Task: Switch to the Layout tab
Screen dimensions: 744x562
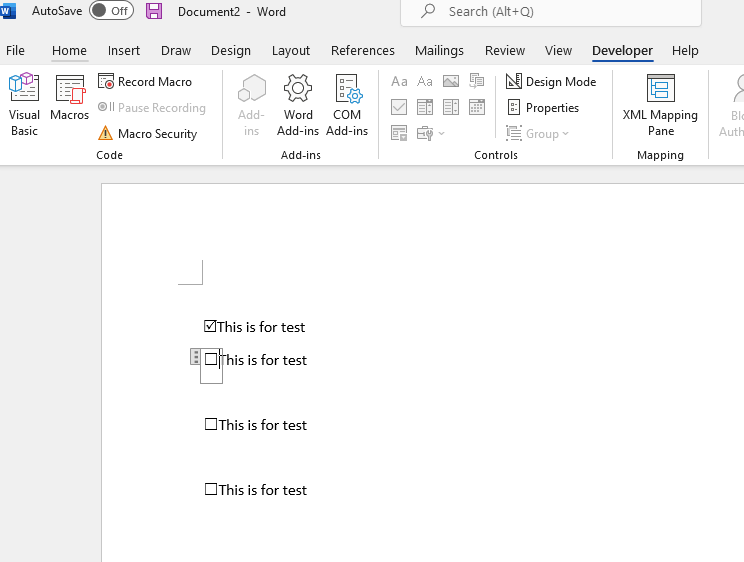Action: point(291,50)
